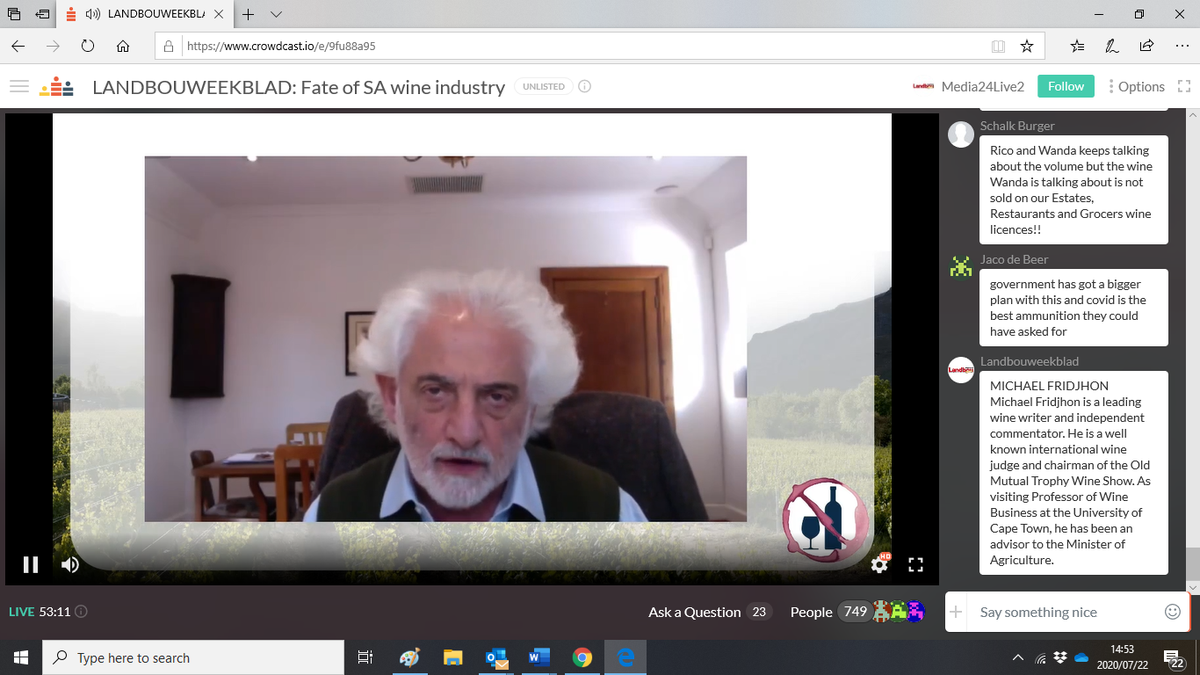Toggle session fullscreen next to Options
Image resolution: width=1200 pixels, height=675 pixels.
1184,86
